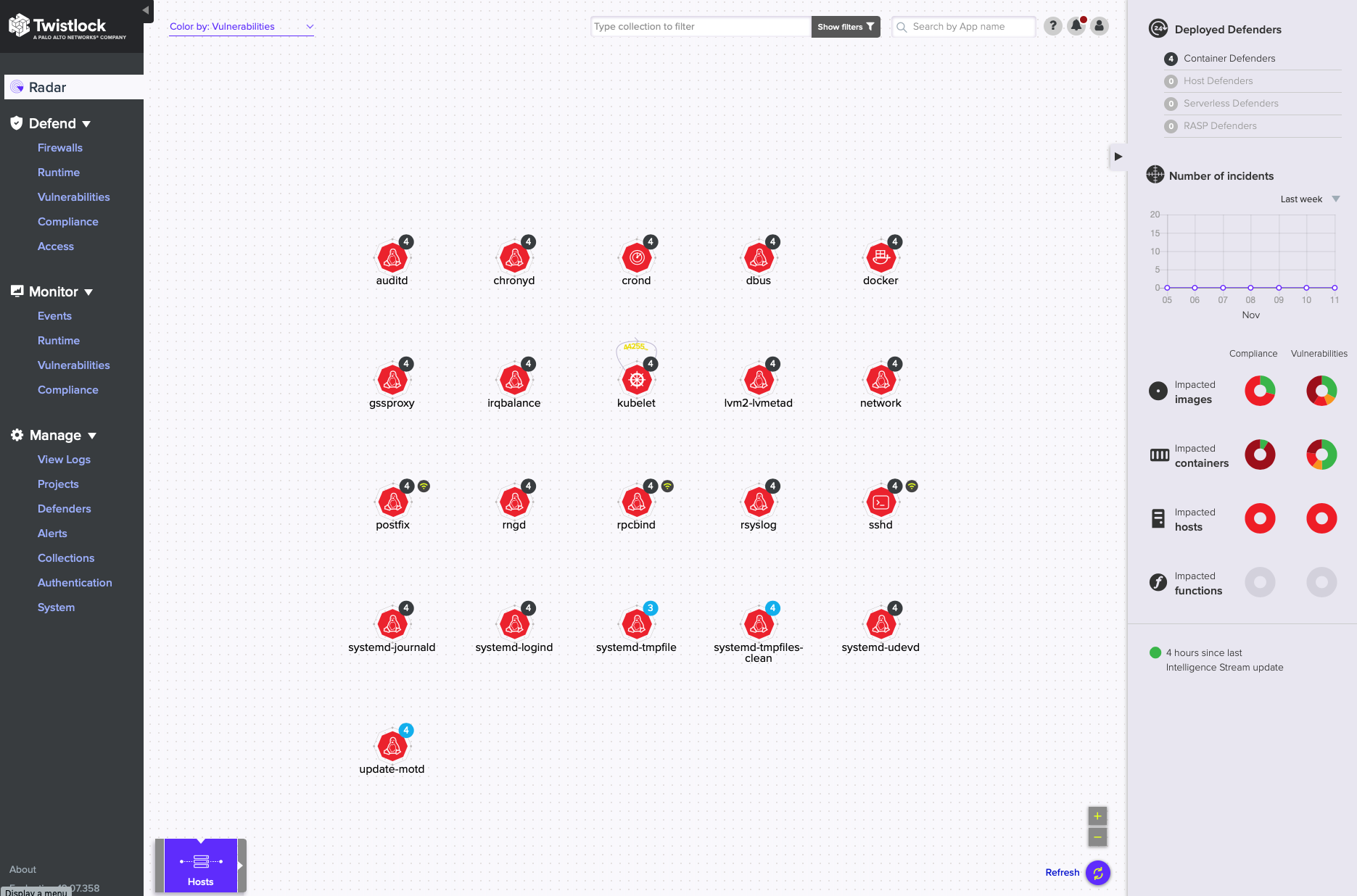The height and width of the screenshot is (896, 1357).
Task: Click the Refresh link
Action: [1062, 872]
